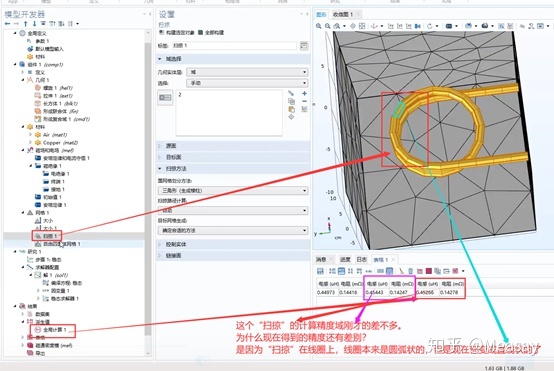Expand the Air (mat1) material node
This screenshot has height=371, width=554.
point(30,135)
